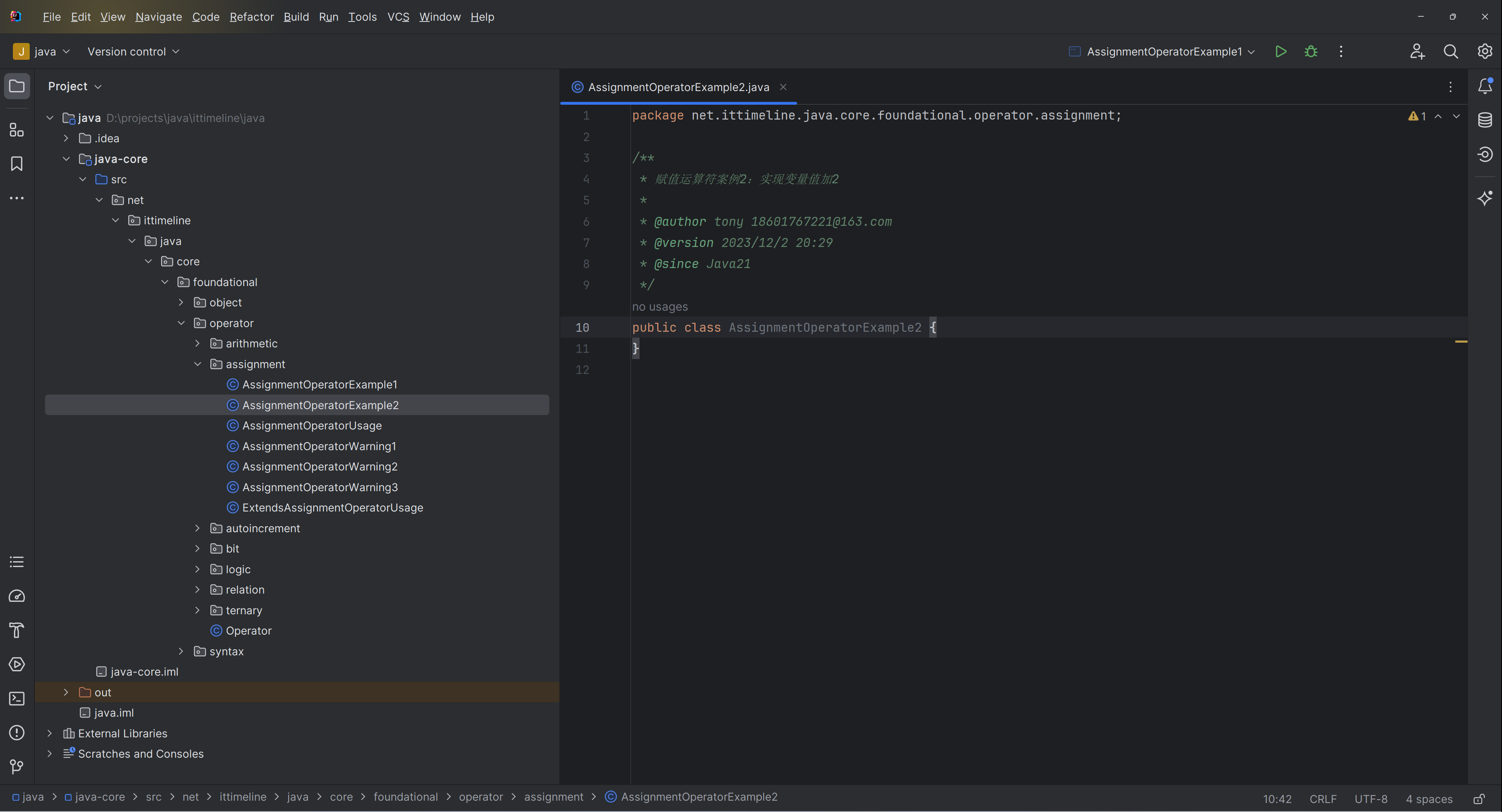Go to previous highlighted error arrow
Image resolution: width=1502 pixels, height=812 pixels.
click(1438, 116)
